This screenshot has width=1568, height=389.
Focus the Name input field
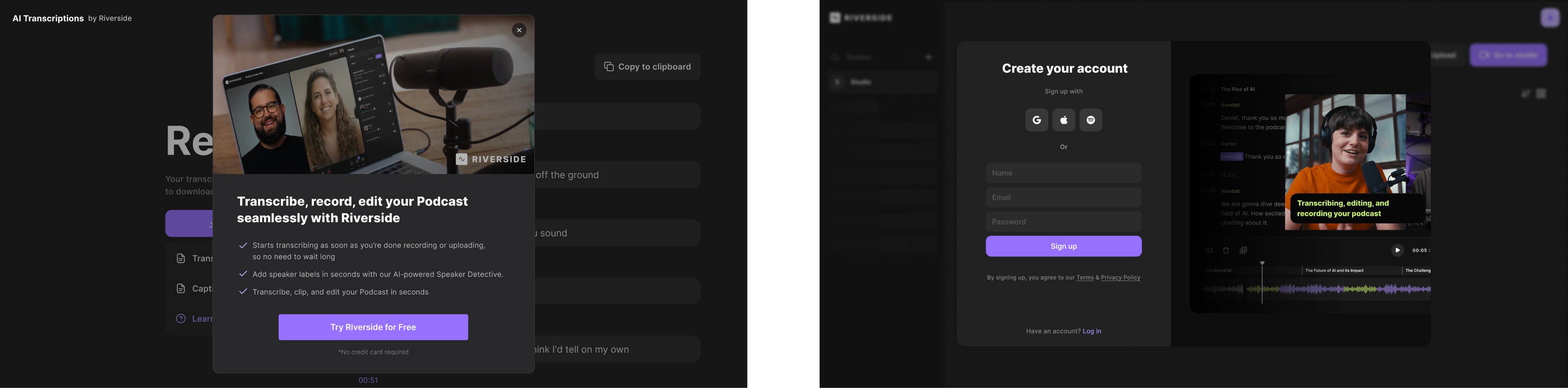(x=1063, y=173)
